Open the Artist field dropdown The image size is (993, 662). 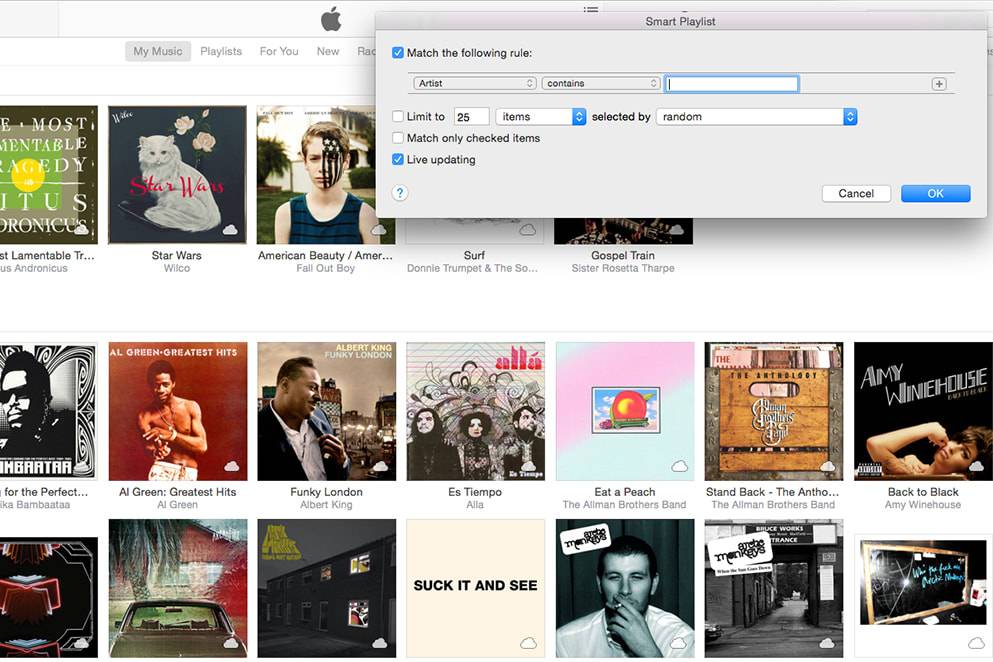(475, 84)
